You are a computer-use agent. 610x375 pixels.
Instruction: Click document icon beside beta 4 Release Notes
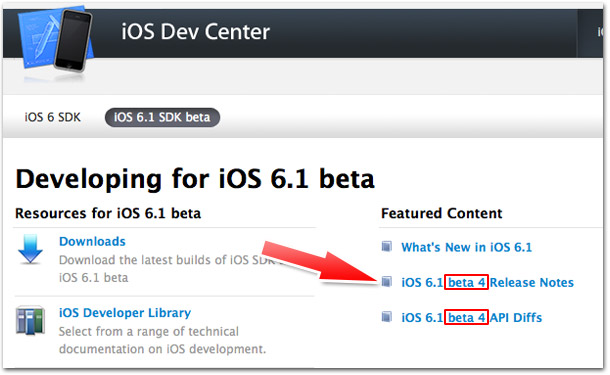[x=386, y=282]
